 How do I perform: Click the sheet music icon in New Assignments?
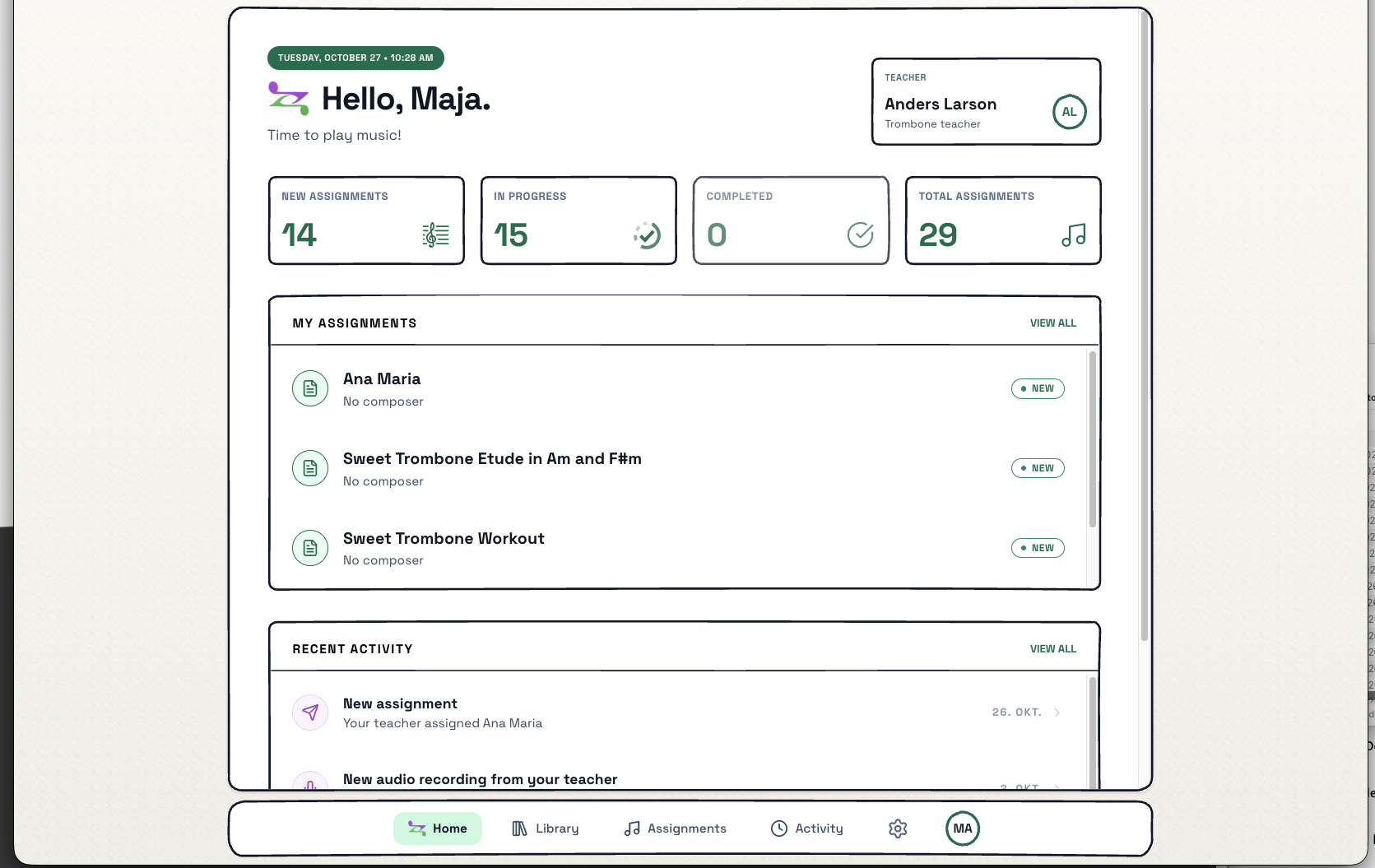(x=435, y=235)
